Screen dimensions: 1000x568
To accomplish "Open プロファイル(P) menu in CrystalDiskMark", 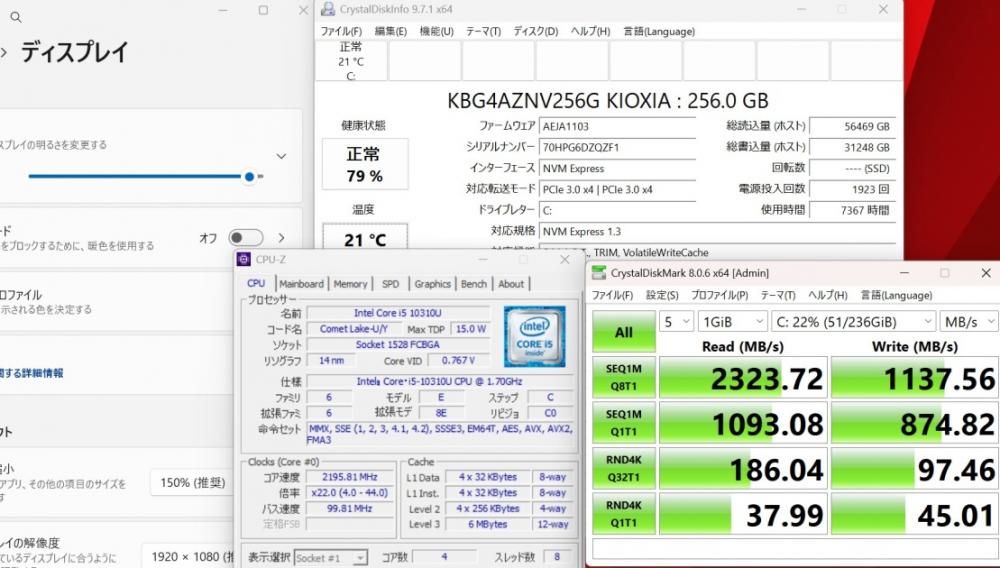I will pos(719,295).
